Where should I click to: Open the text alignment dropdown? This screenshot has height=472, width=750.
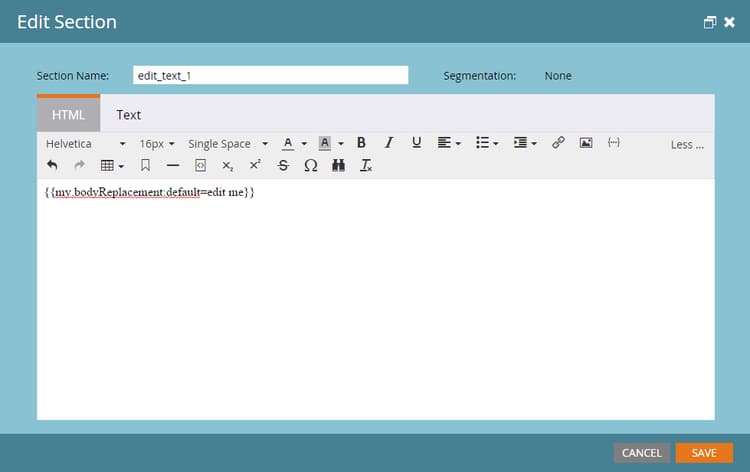point(449,143)
